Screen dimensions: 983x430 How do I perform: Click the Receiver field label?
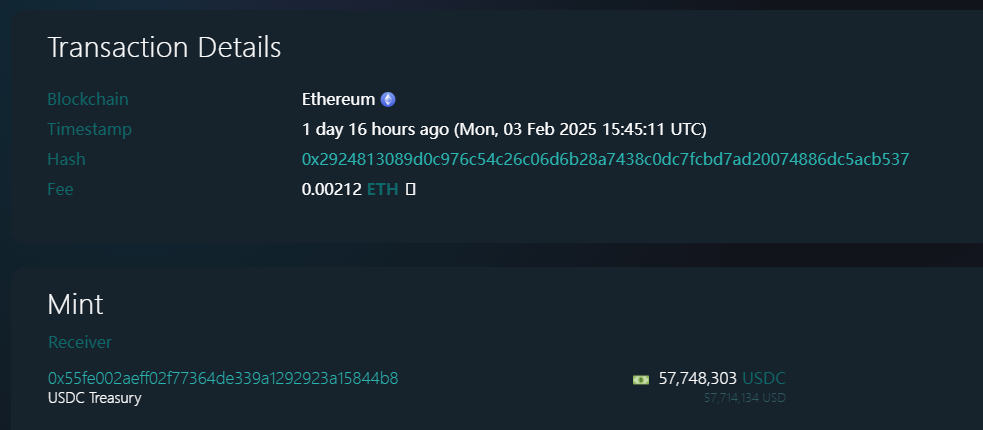(x=80, y=342)
